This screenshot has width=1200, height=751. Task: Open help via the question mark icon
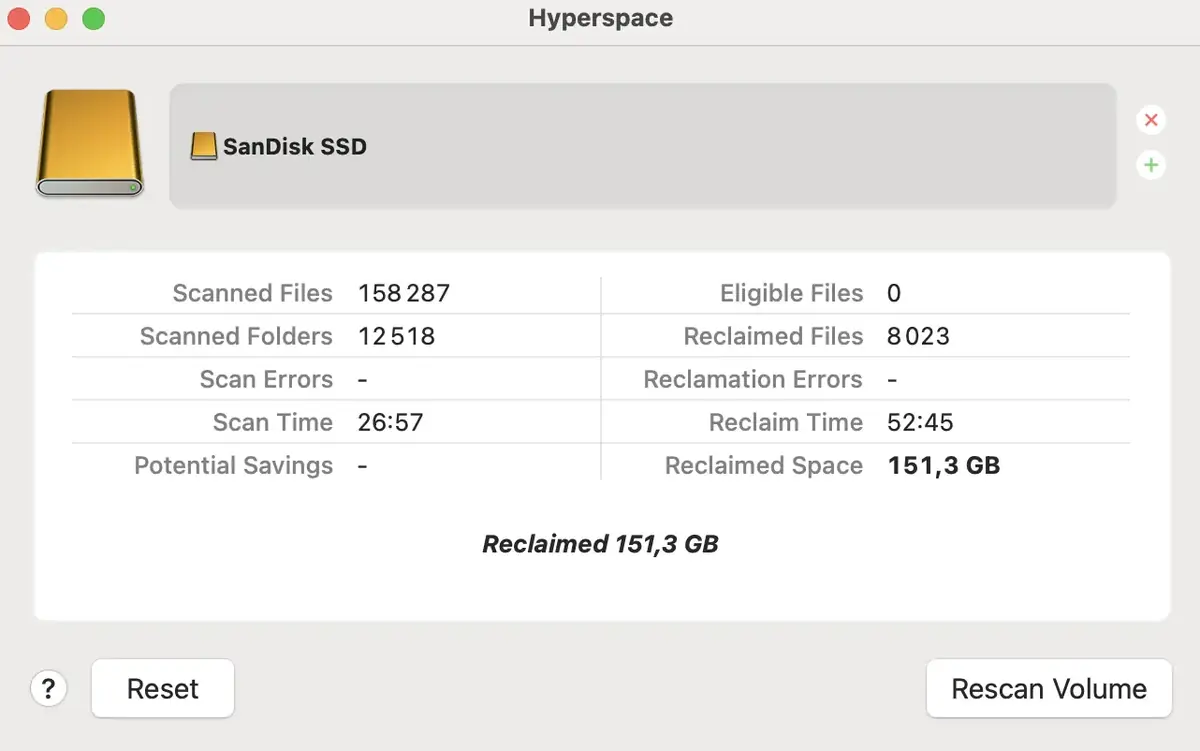48,688
